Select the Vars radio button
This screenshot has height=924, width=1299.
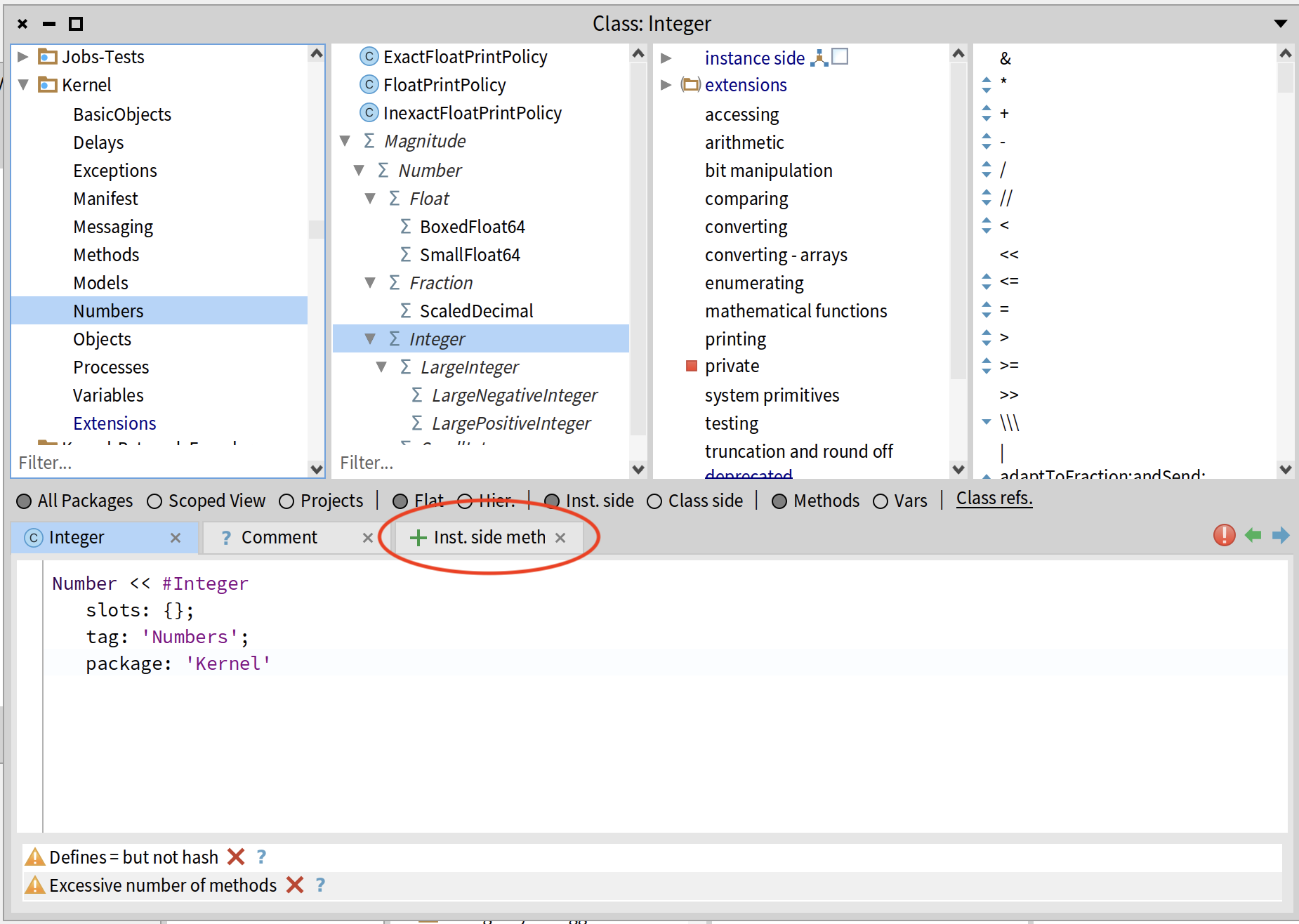881,501
